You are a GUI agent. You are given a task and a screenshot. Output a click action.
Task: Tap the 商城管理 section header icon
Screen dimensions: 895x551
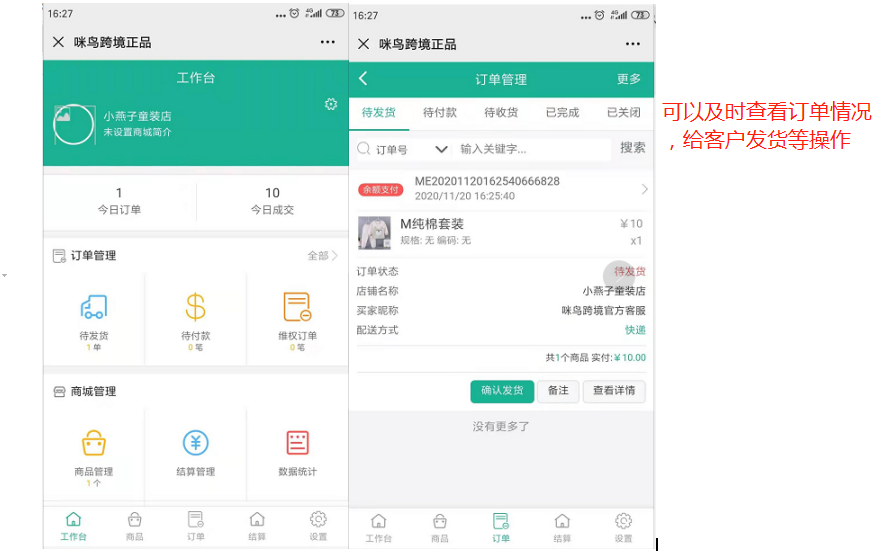[59, 392]
